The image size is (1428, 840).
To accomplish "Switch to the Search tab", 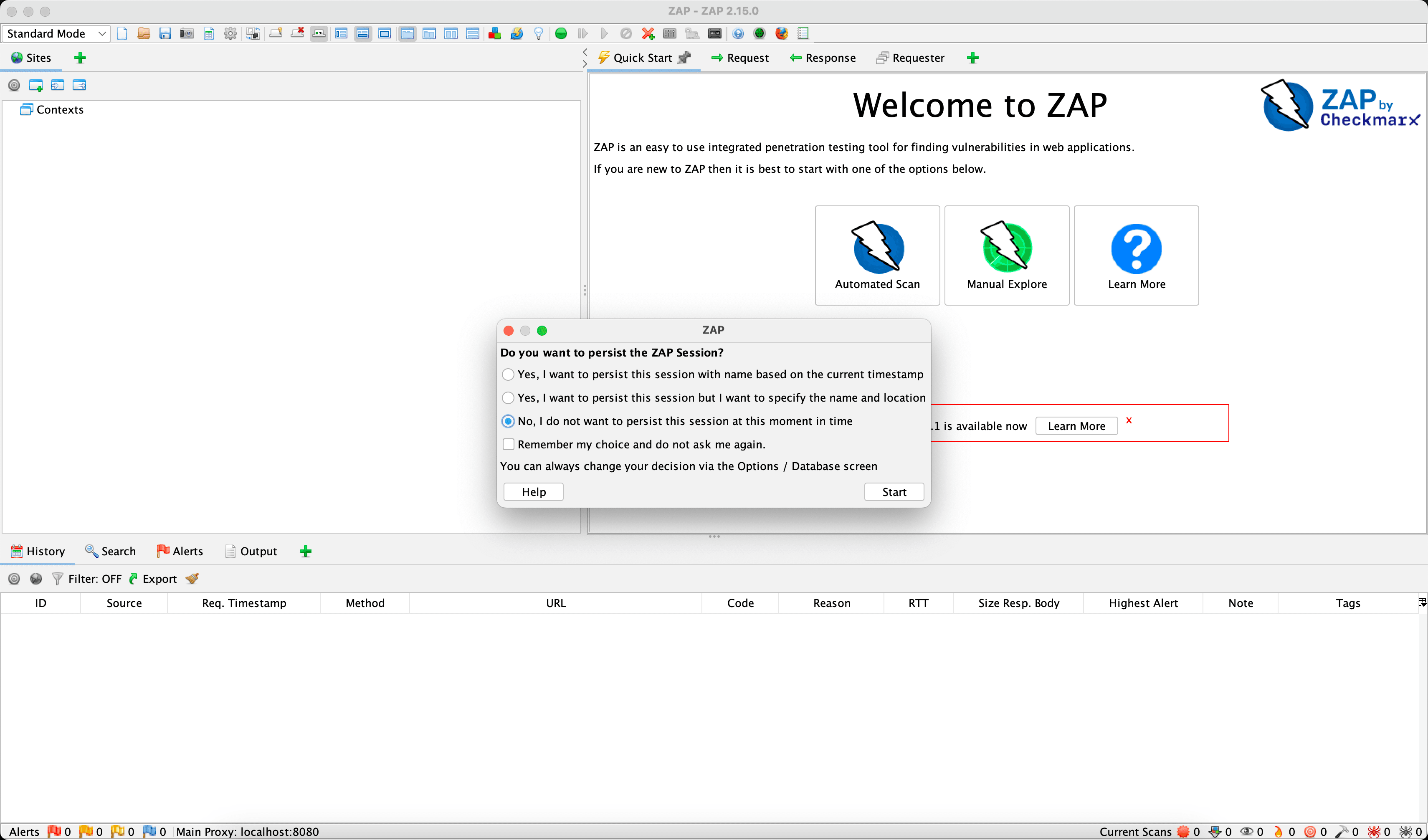I will 111,551.
